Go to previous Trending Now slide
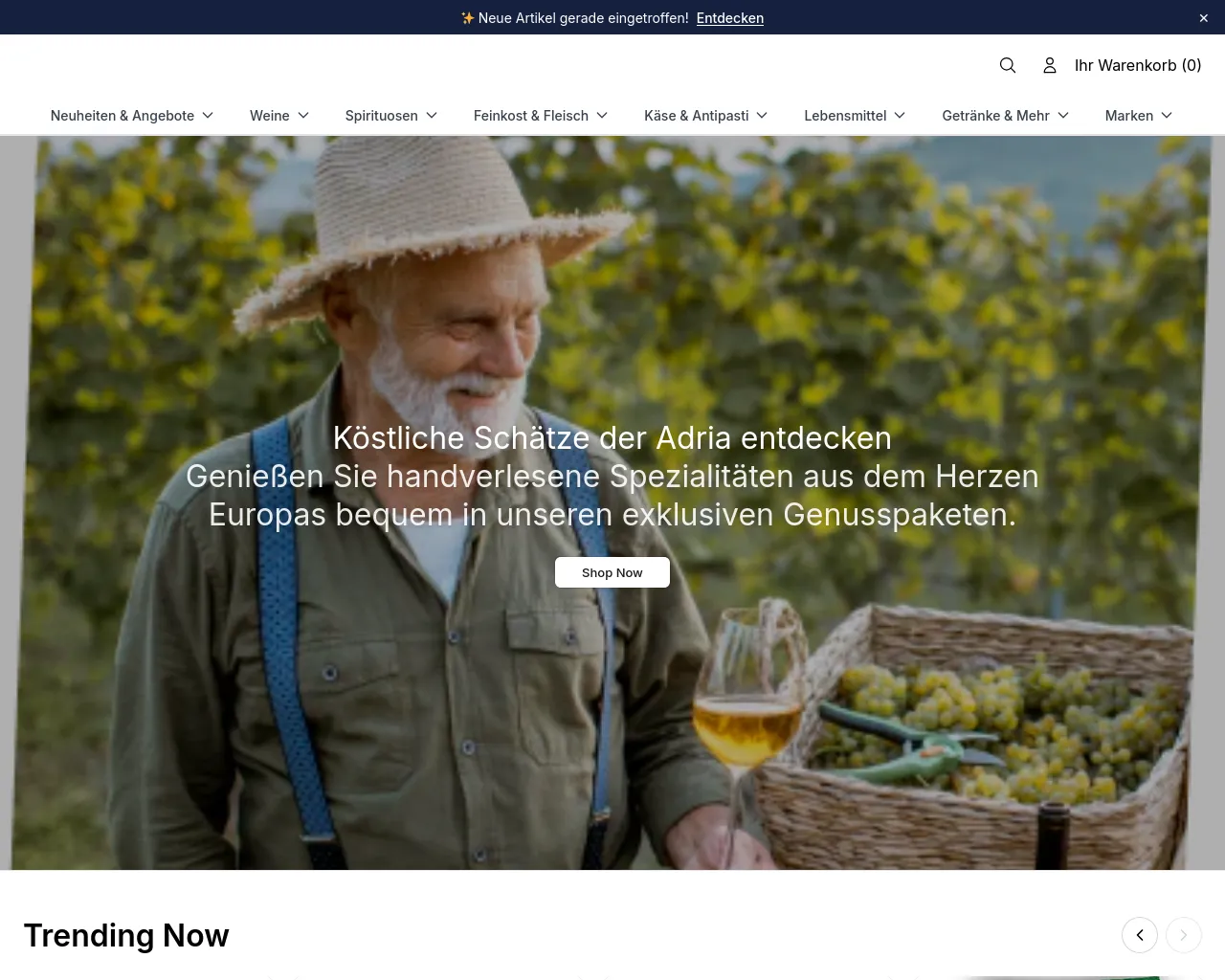1225x980 pixels. [1140, 935]
